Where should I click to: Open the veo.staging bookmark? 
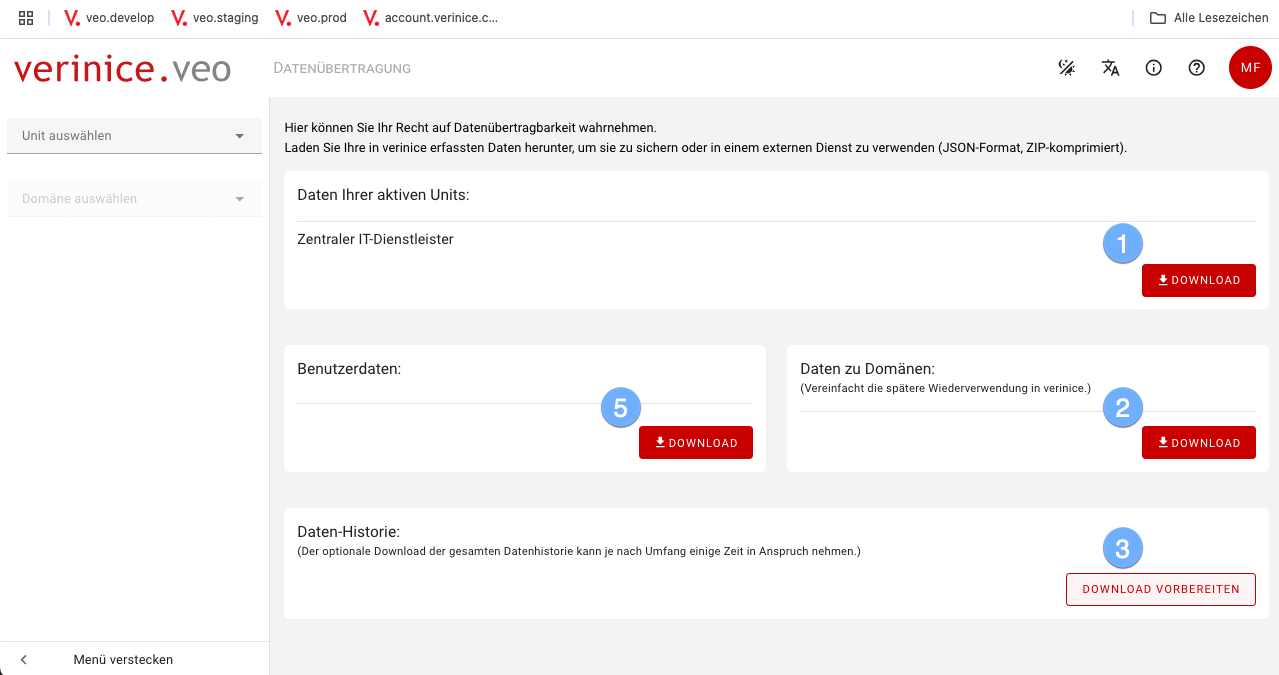coord(214,17)
